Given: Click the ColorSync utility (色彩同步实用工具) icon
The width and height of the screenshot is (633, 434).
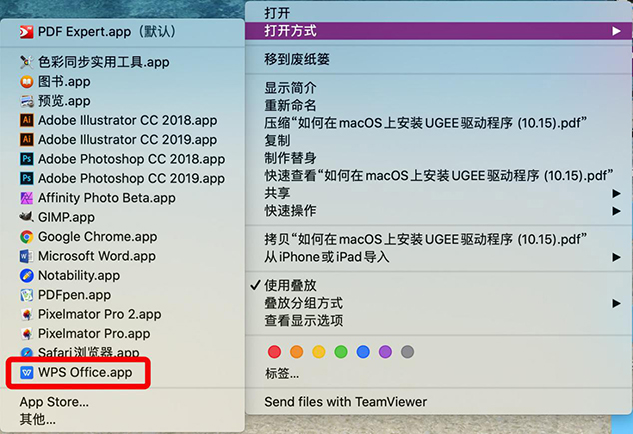Looking at the screenshot, I should (x=27, y=62).
